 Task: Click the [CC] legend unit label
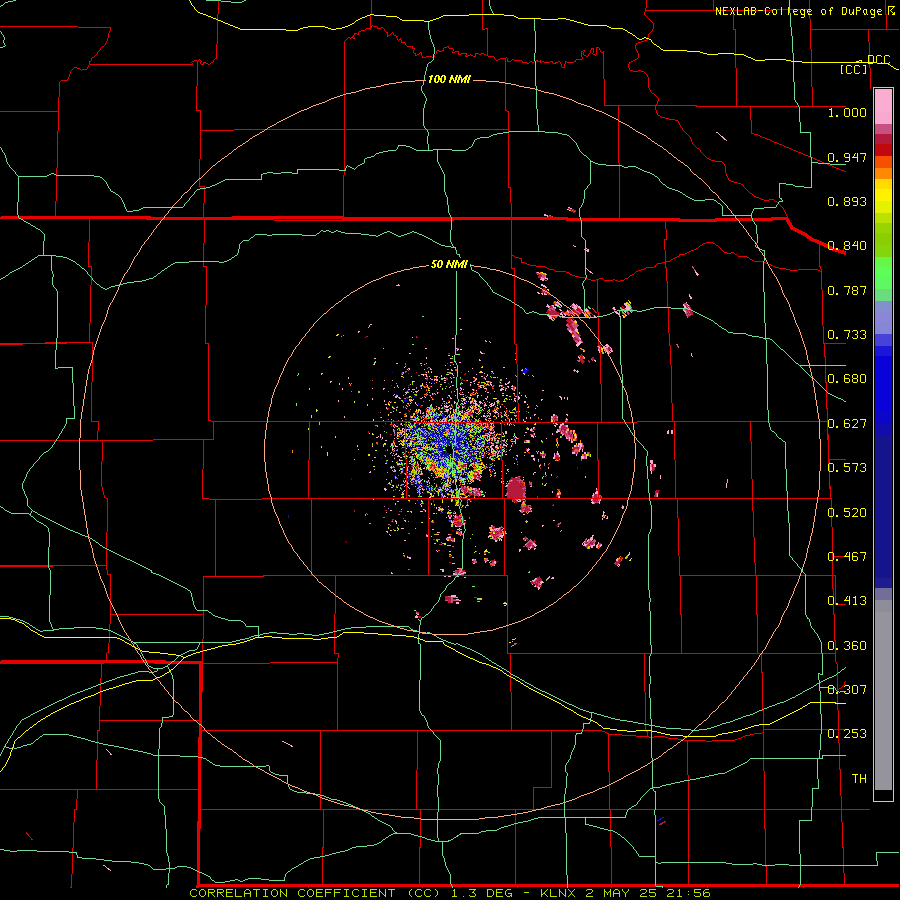click(854, 69)
